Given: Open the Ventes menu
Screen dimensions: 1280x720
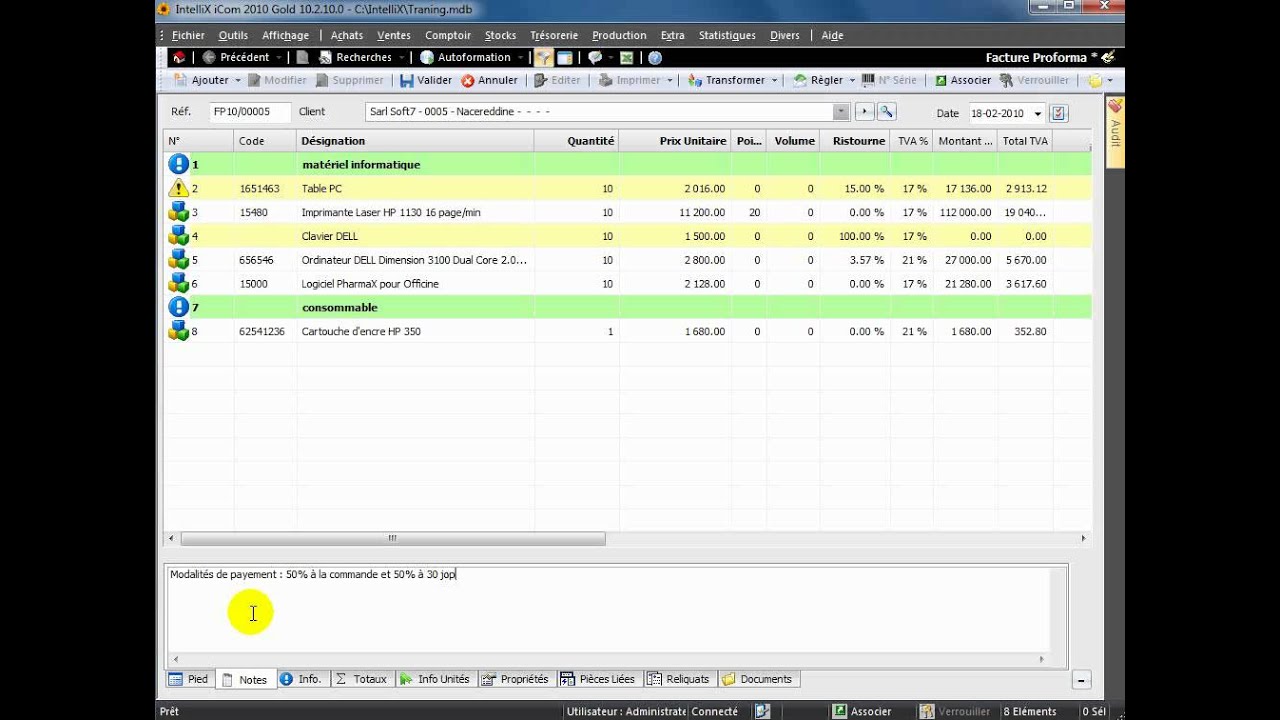Looking at the screenshot, I should coord(394,35).
